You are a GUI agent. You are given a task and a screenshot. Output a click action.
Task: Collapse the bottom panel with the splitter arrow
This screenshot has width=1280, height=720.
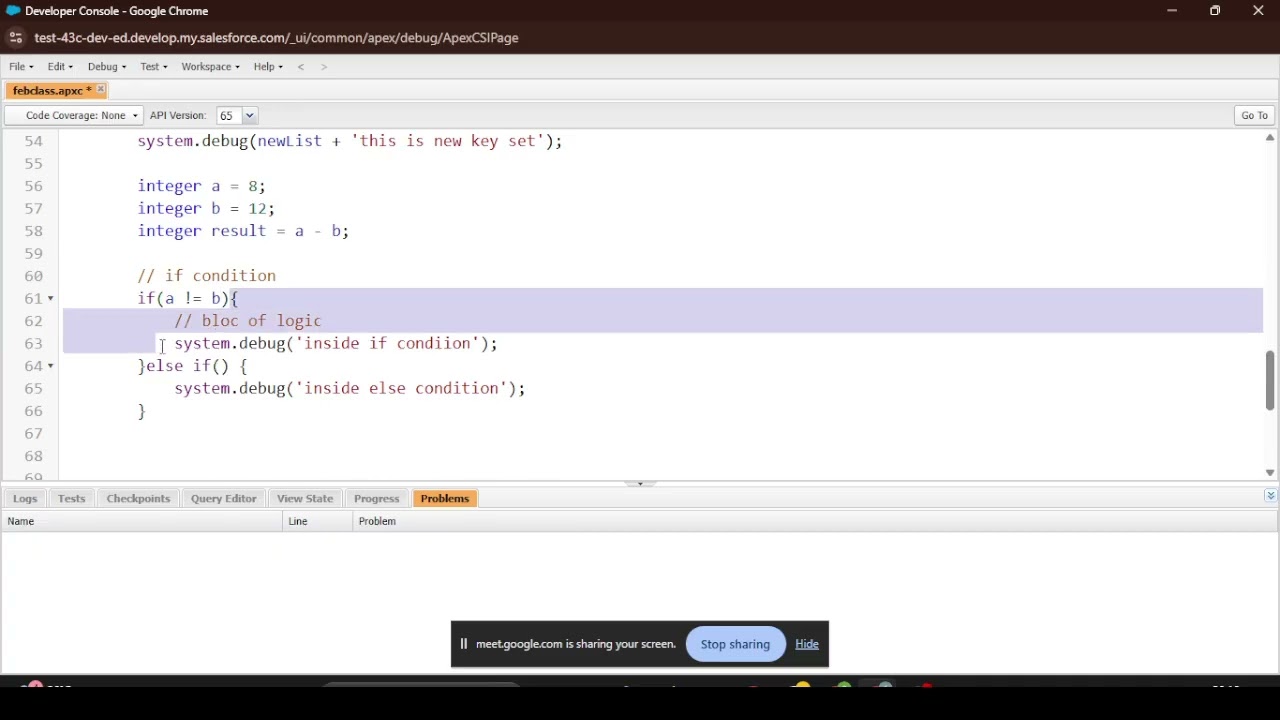point(640,483)
